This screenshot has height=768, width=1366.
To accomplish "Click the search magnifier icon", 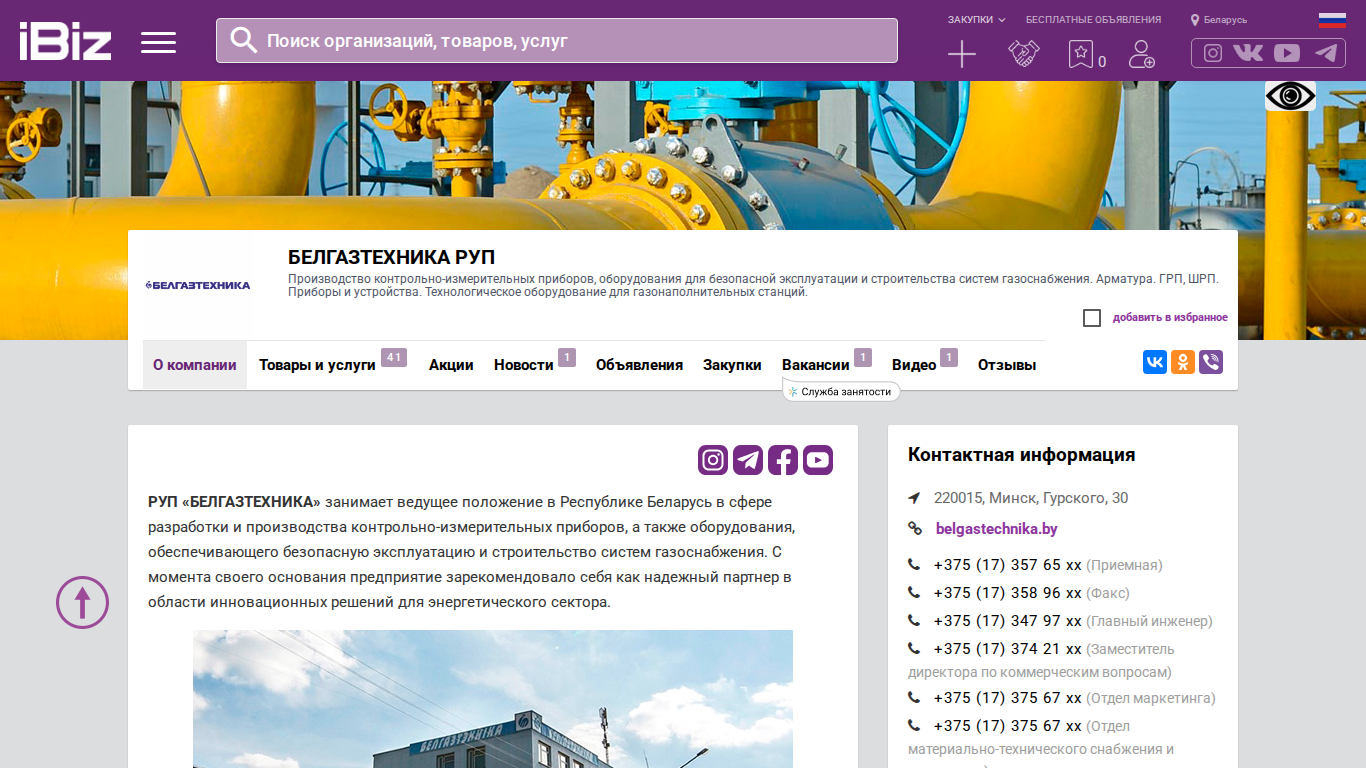I will click(244, 40).
